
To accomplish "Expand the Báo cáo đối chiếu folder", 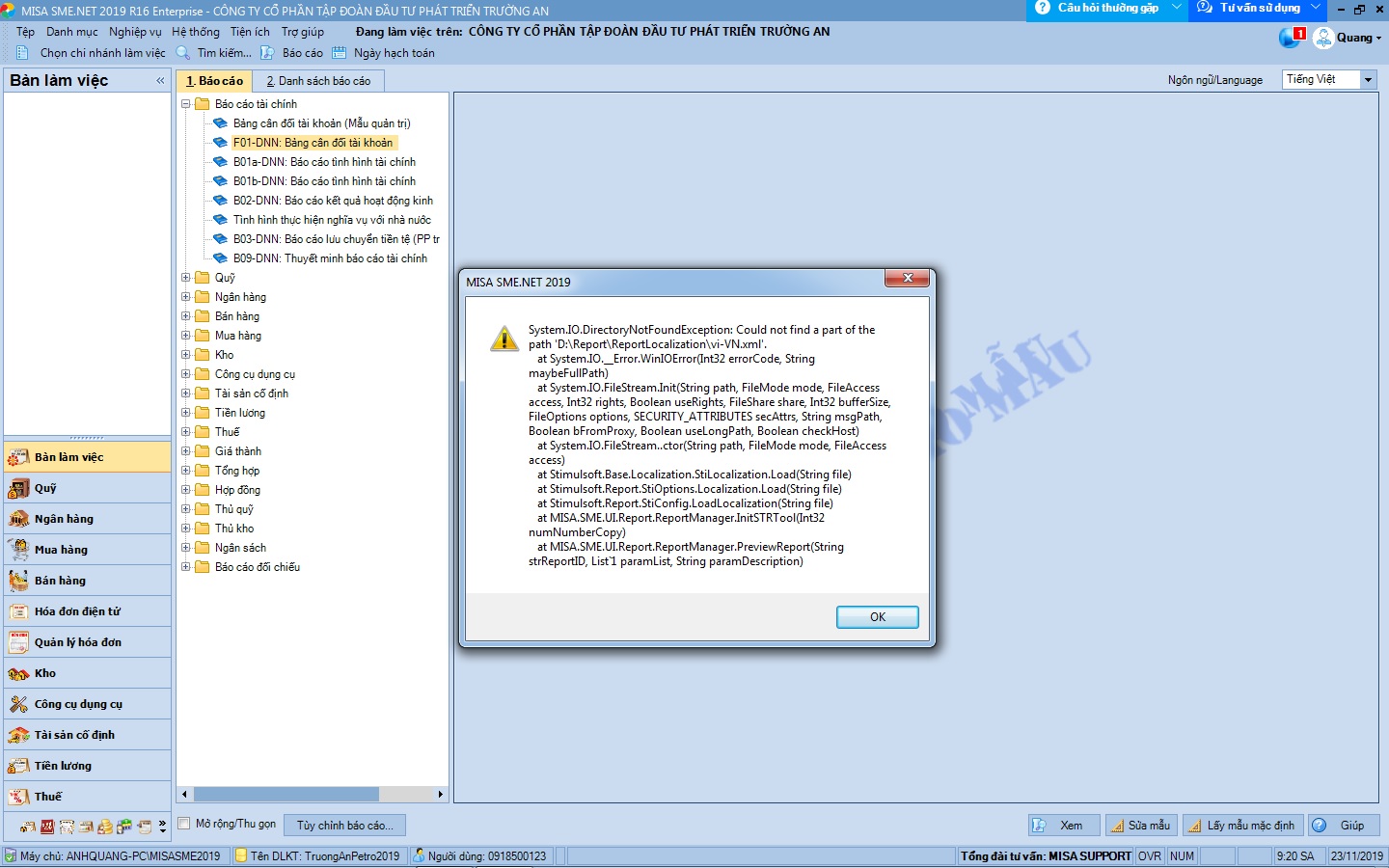I will click(x=186, y=567).
